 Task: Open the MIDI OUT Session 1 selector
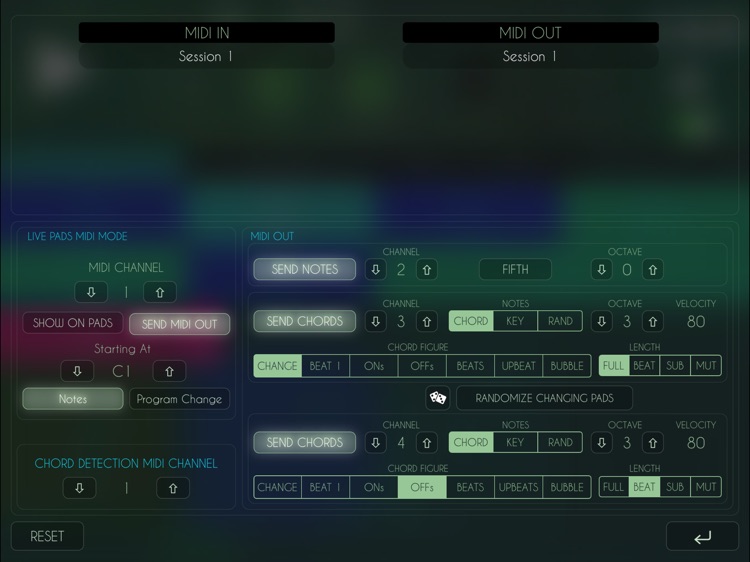[x=530, y=56]
